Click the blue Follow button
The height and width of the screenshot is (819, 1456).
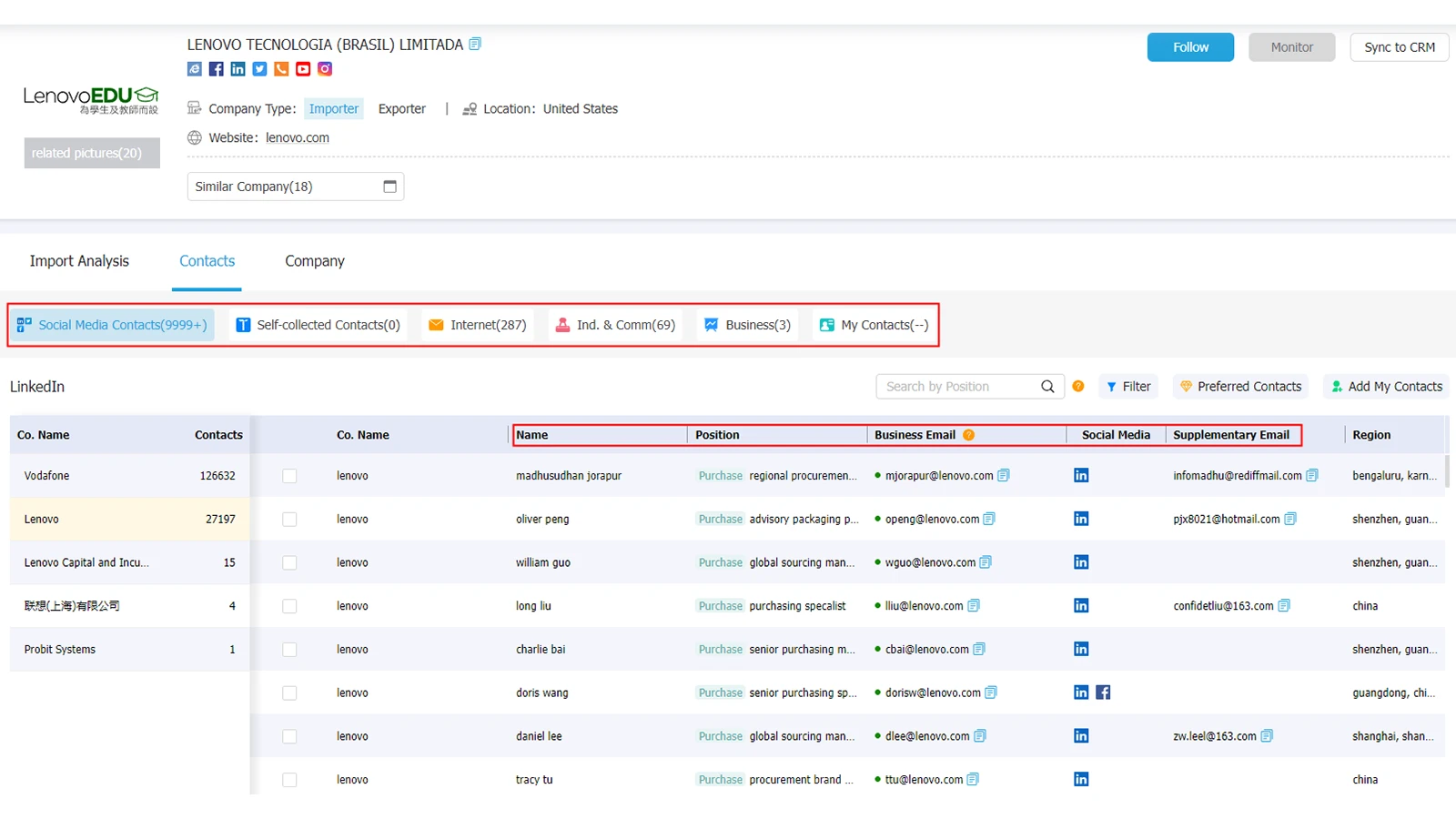pyautogui.click(x=1190, y=47)
